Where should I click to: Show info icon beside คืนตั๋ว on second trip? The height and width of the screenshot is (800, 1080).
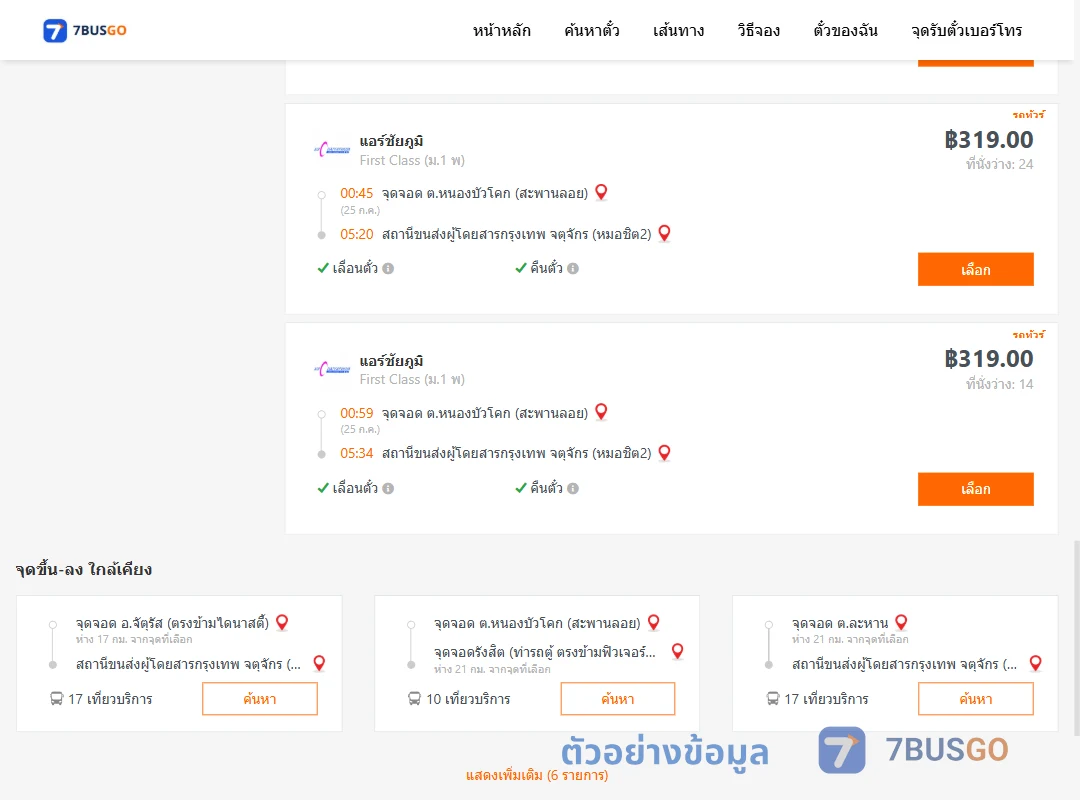click(x=573, y=489)
